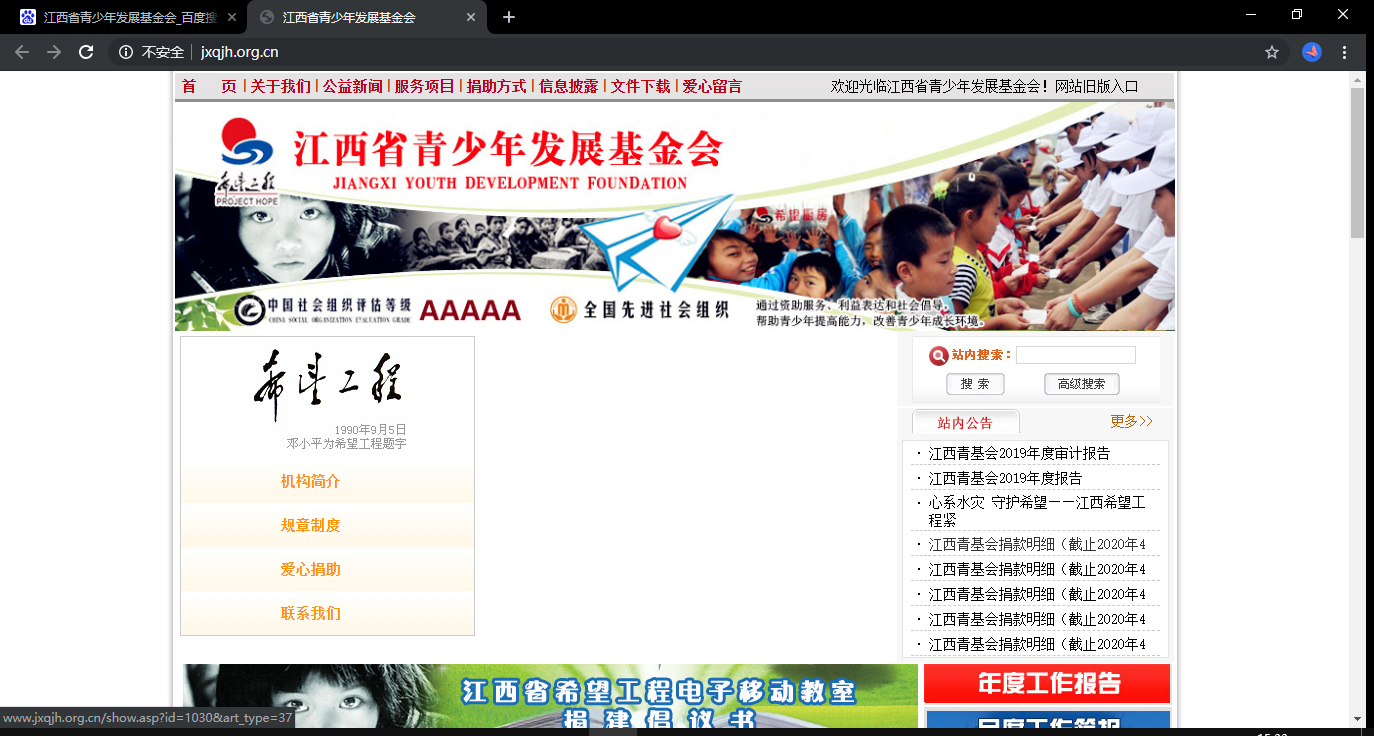Select the 站内公告 tab
Image resolution: width=1374 pixels, height=736 pixels.
[966, 422]
